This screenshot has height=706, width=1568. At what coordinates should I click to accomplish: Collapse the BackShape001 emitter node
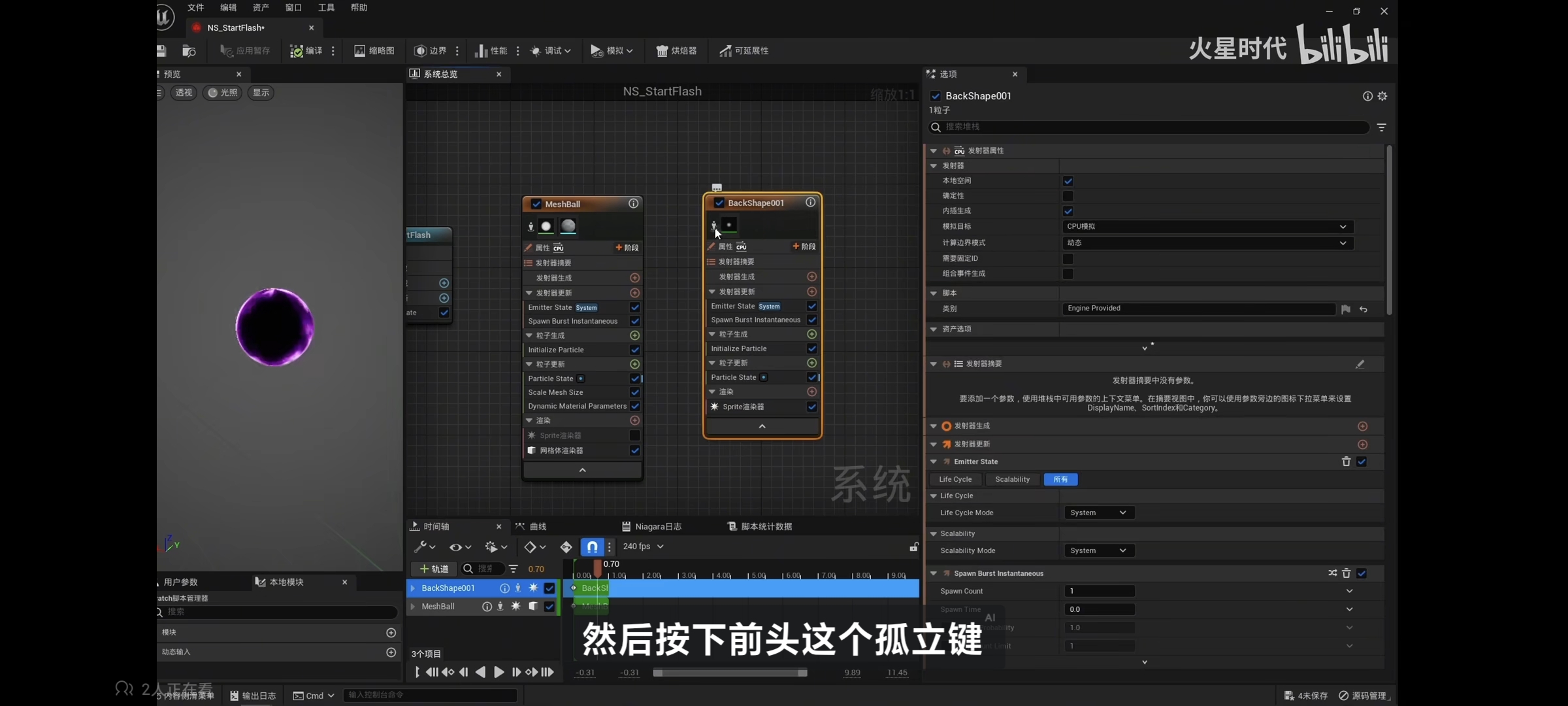762,426
